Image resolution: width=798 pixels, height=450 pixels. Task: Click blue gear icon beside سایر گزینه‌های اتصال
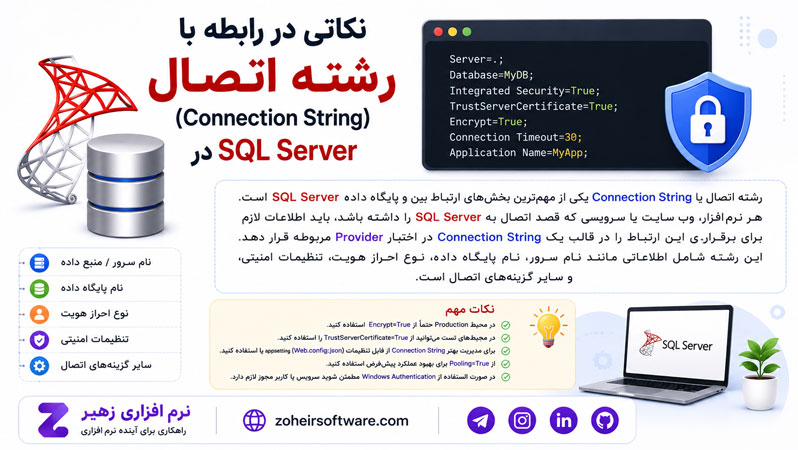click(39, 365)
